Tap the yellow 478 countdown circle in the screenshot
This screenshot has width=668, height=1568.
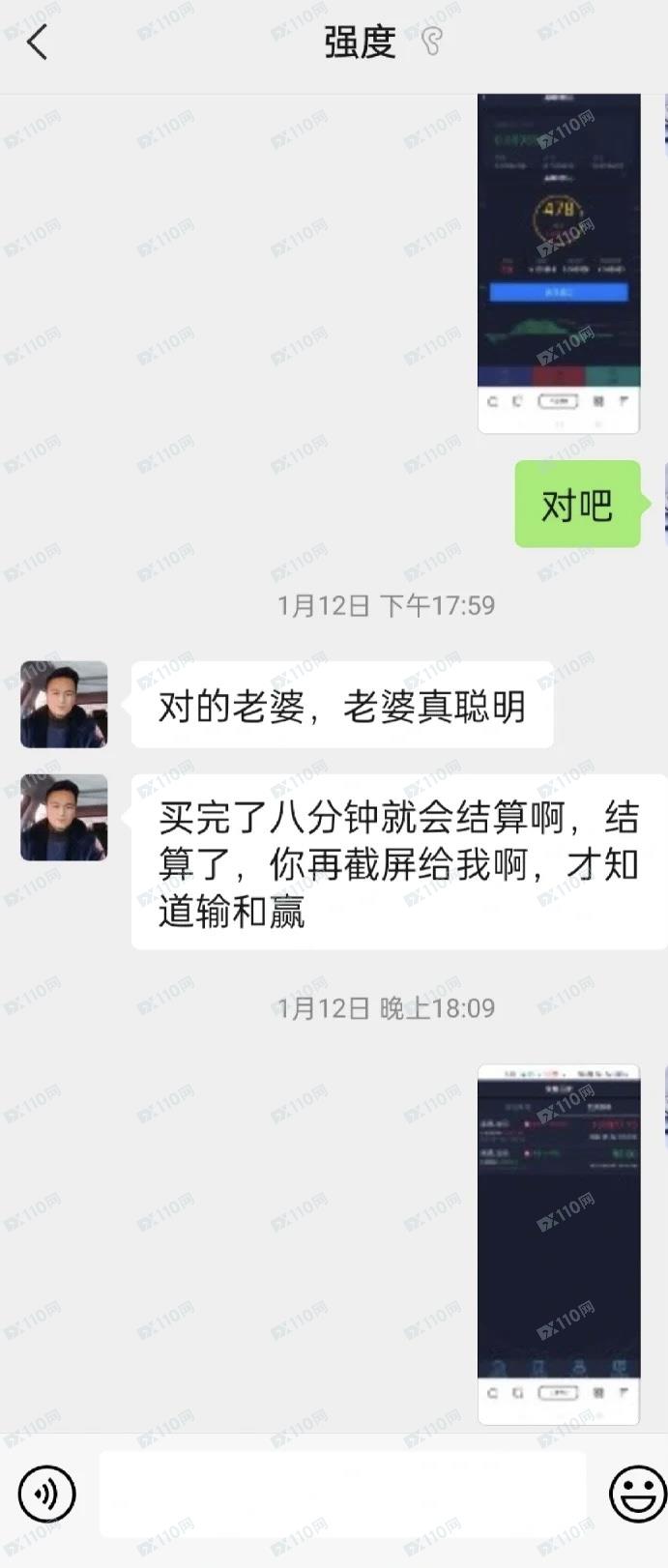(559, 218)
